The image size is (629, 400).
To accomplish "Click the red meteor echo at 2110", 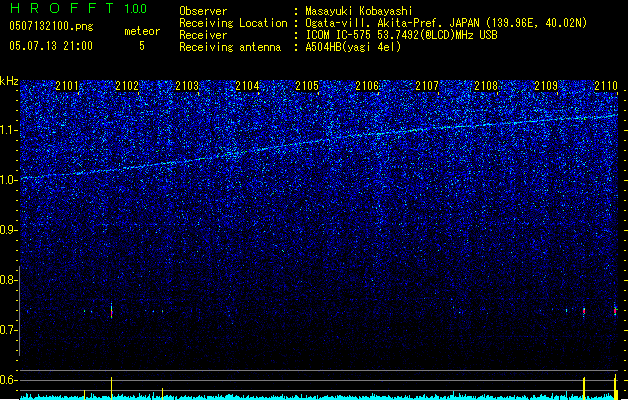I will point(615,310).
